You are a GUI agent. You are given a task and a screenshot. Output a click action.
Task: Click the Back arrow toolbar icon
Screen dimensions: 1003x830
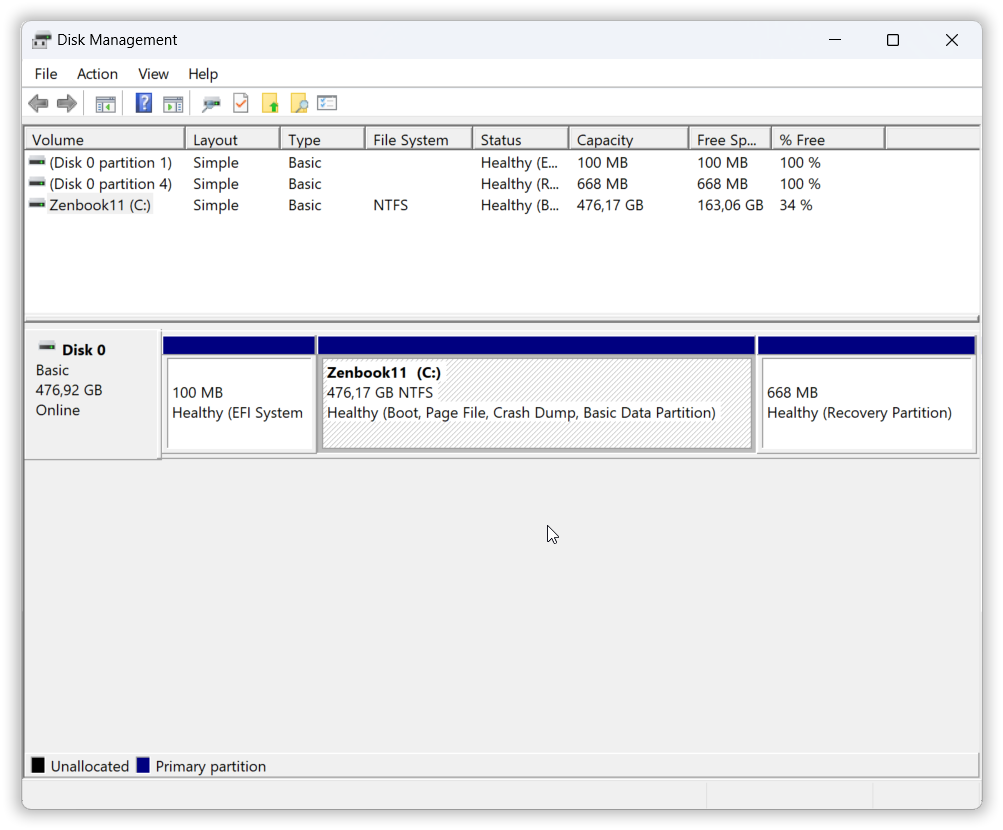(38, 103)
